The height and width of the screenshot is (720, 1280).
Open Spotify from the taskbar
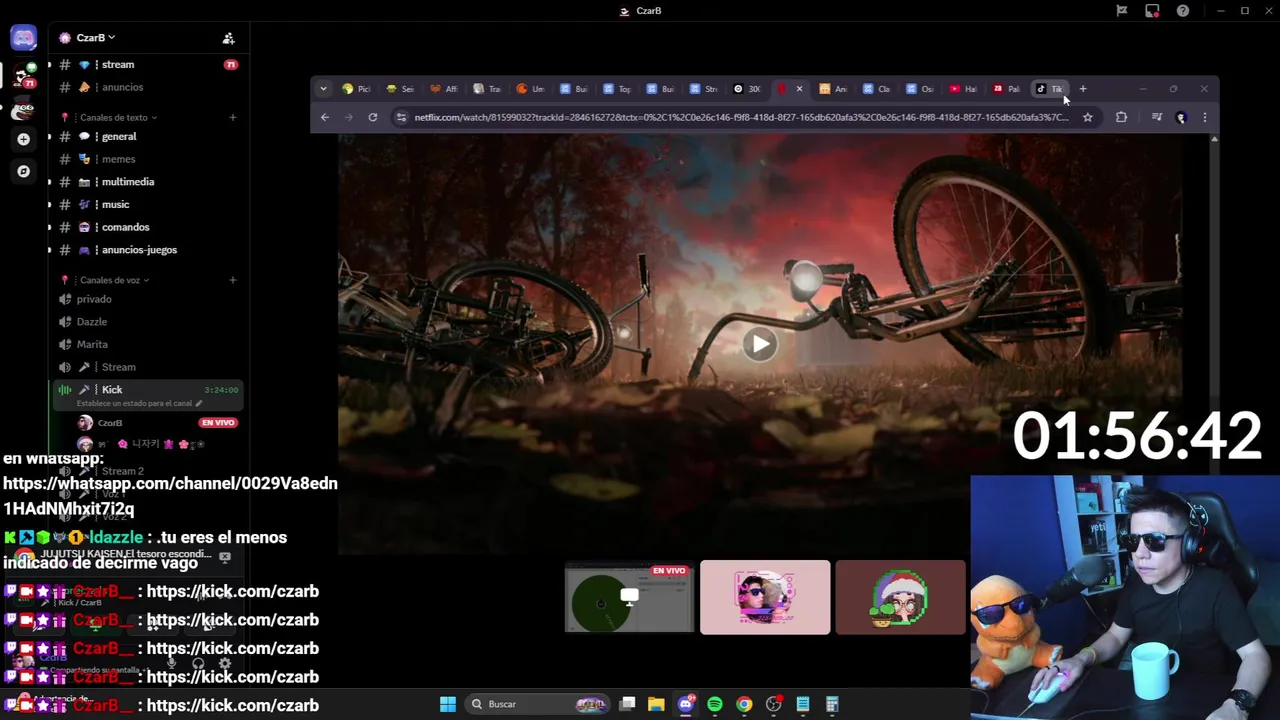click(714, 704)
